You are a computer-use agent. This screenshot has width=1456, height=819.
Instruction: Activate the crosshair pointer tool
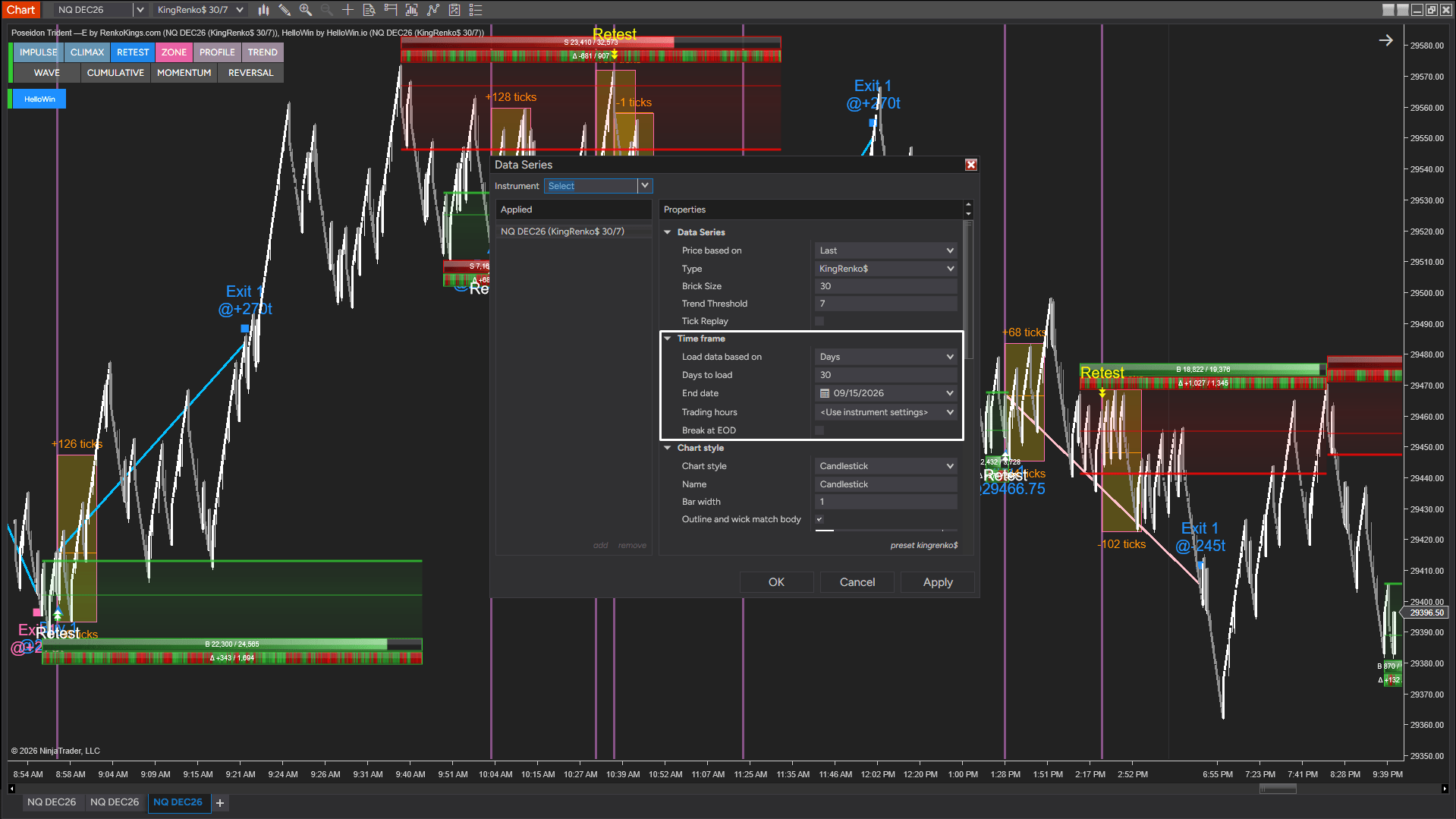pyautogui.click(x=348, y=10)
